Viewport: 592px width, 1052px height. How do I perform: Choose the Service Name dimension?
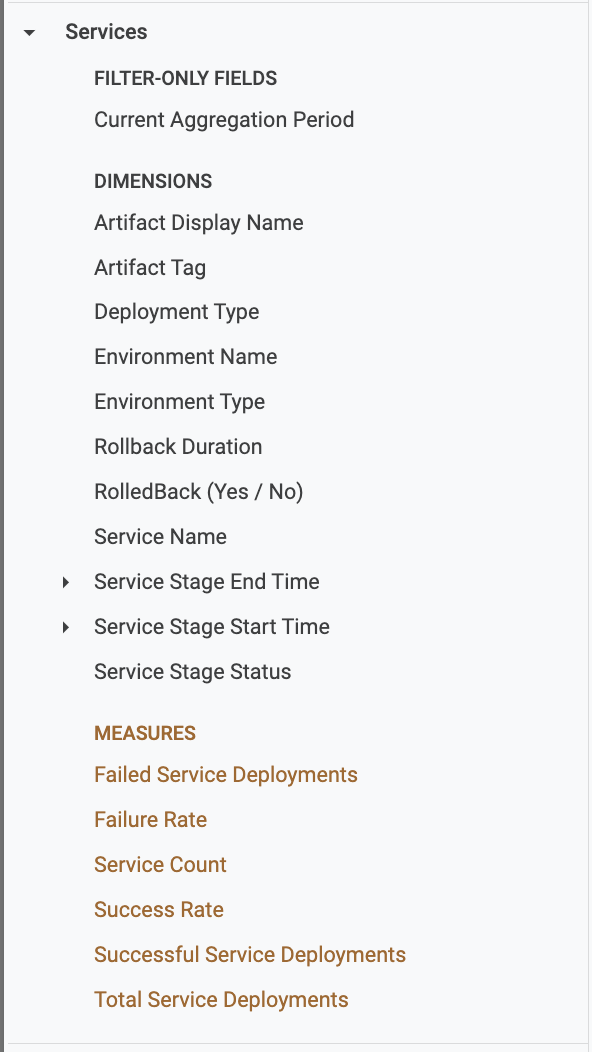(160, 537)
